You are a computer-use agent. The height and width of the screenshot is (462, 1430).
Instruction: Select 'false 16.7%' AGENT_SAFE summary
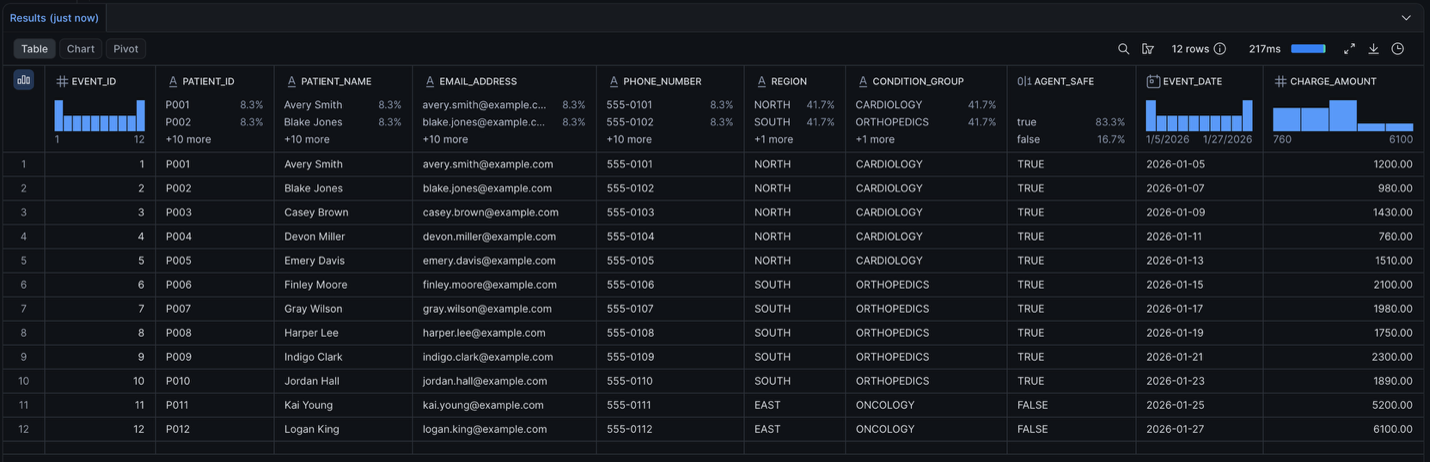1071,139
